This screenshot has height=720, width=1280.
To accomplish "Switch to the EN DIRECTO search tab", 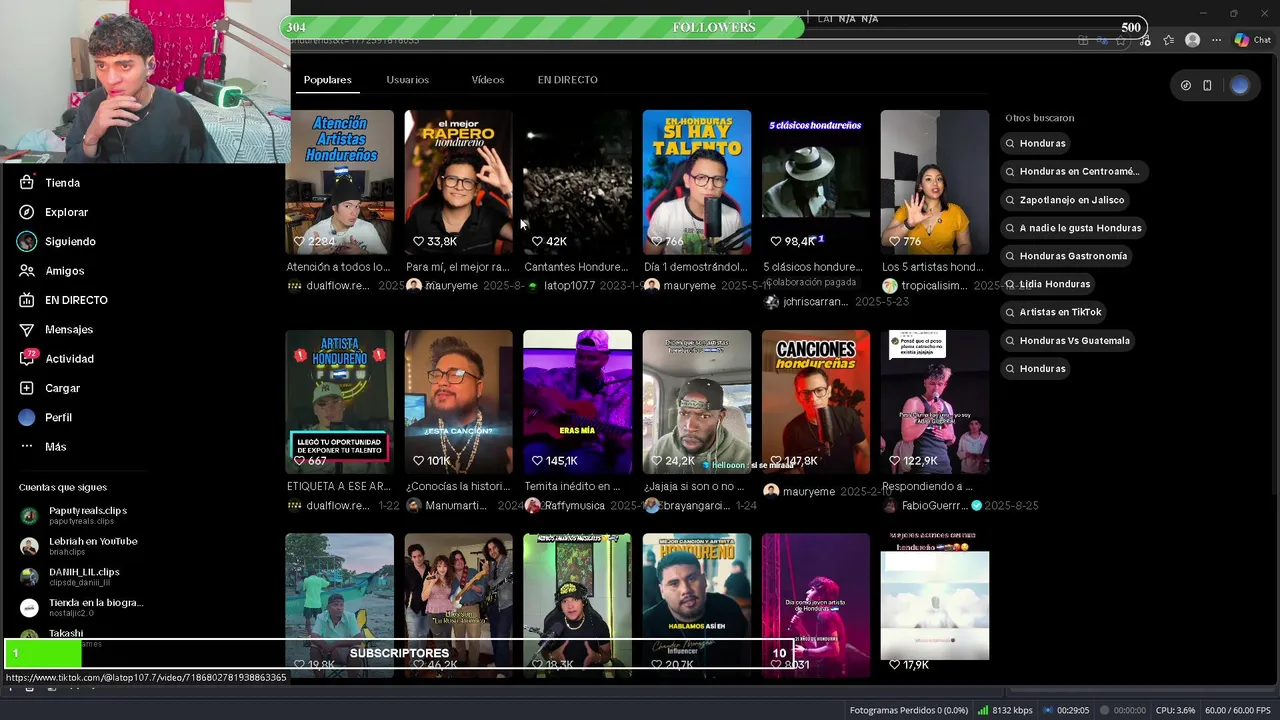I will [568, 80].
